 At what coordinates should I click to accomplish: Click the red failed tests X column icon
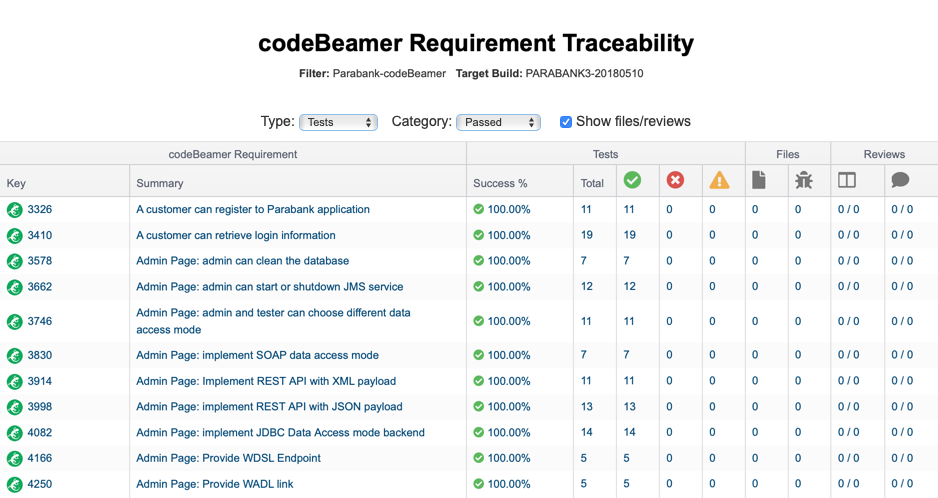pos(675,180)
